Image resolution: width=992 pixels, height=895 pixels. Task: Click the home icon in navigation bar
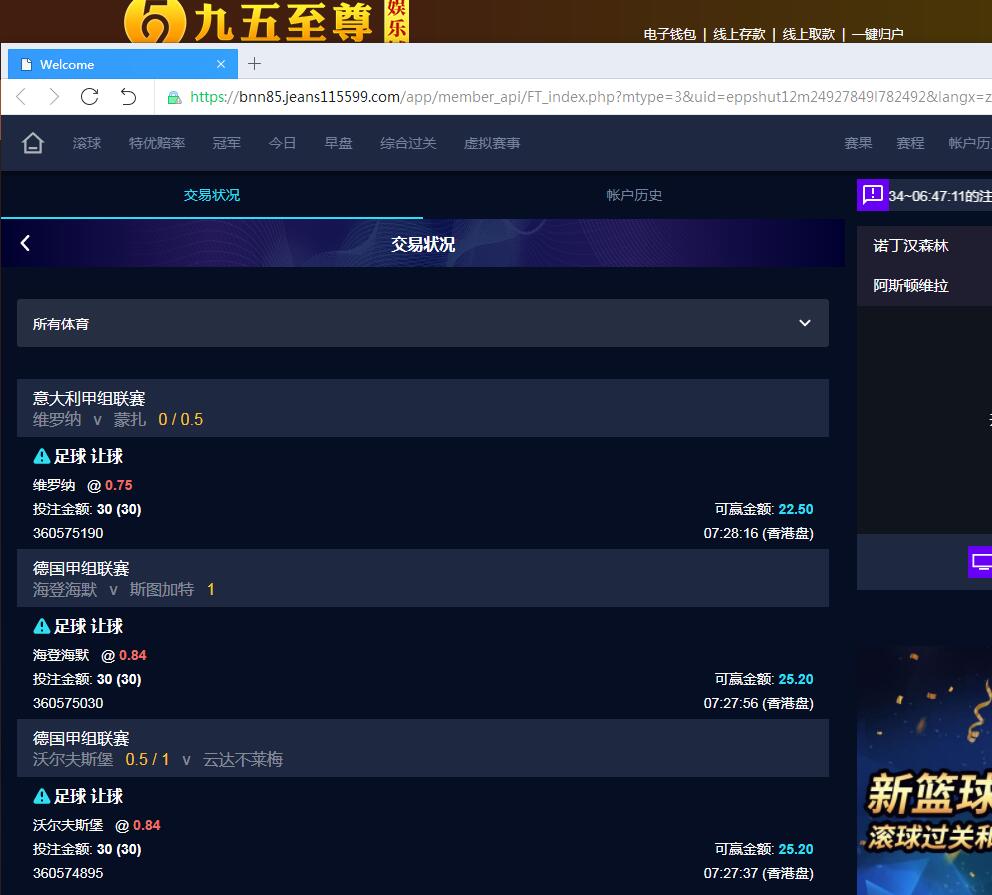[x=33, y=143]
